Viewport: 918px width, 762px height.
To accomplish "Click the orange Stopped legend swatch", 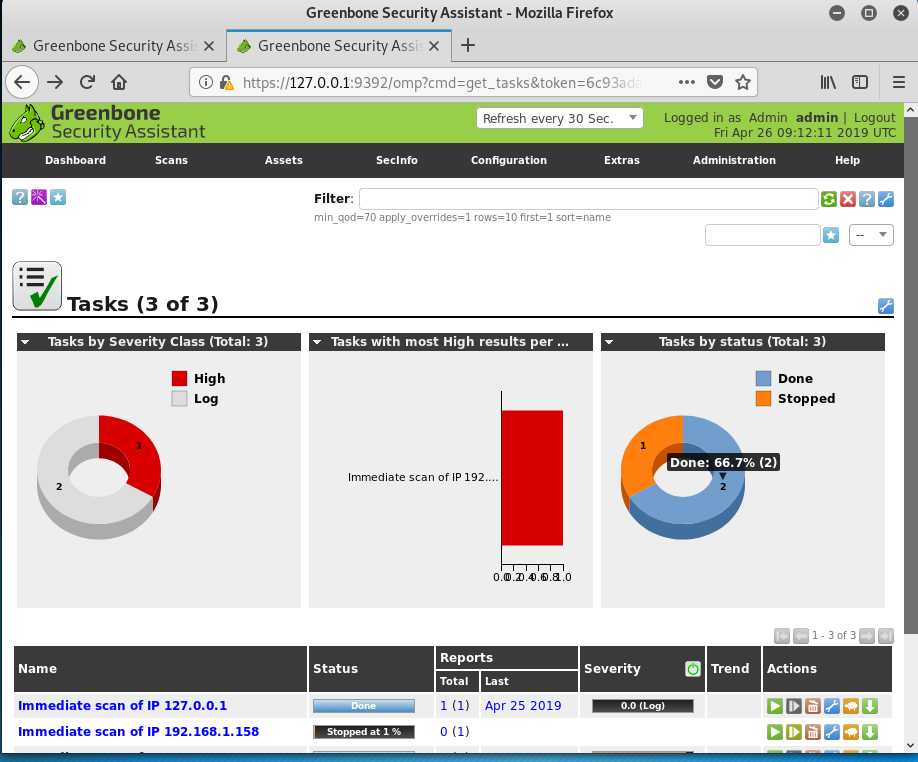I will (763, 399).
